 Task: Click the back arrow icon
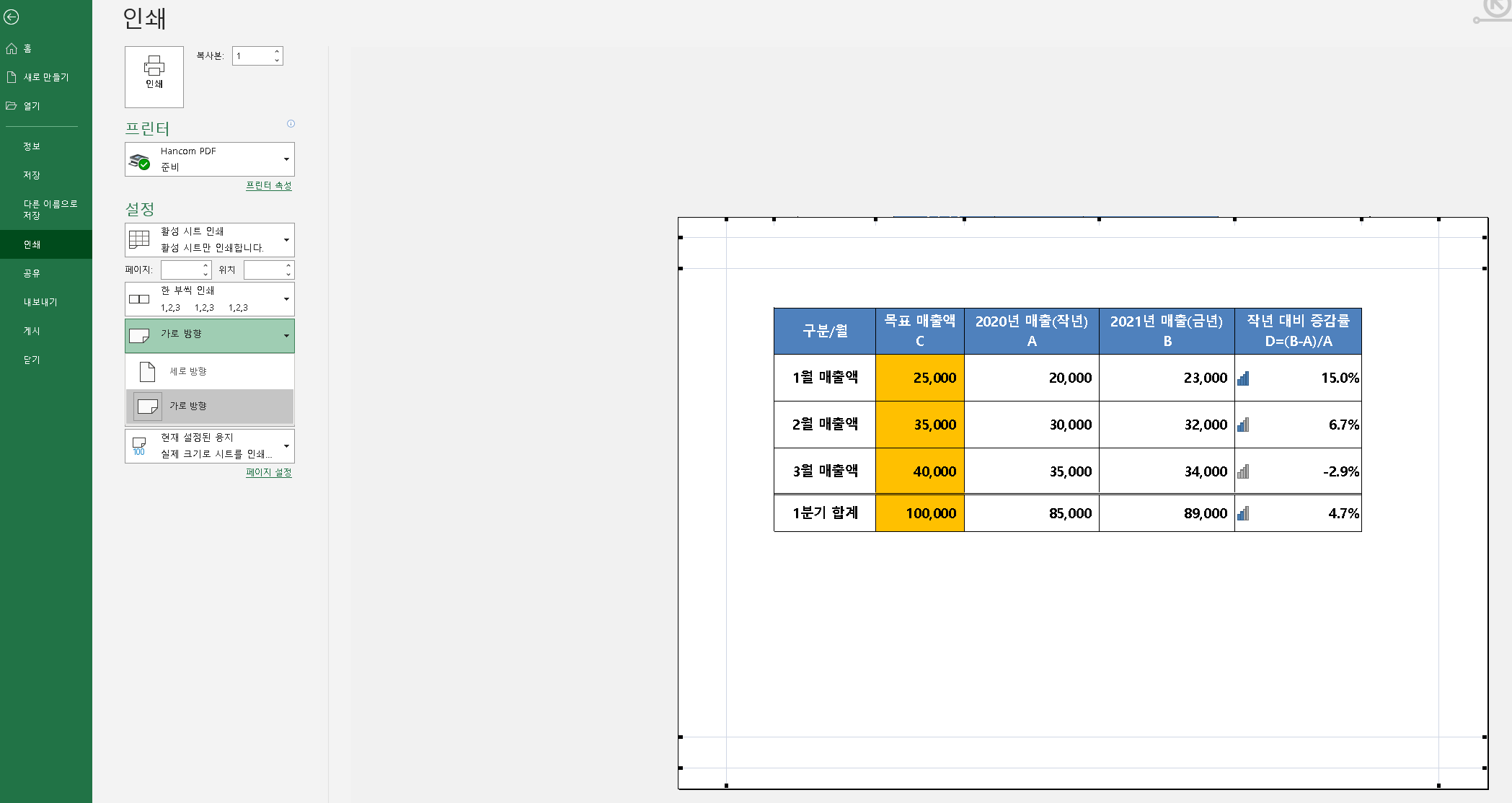point(12,17)
